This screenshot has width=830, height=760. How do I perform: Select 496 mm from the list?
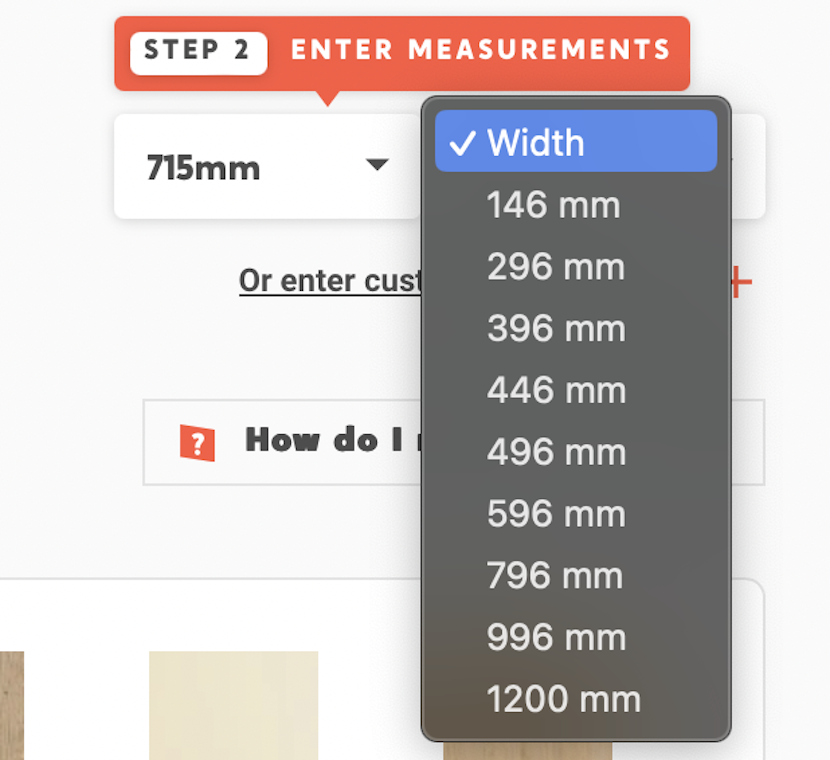pyautogui.click(x=556, y=452)
